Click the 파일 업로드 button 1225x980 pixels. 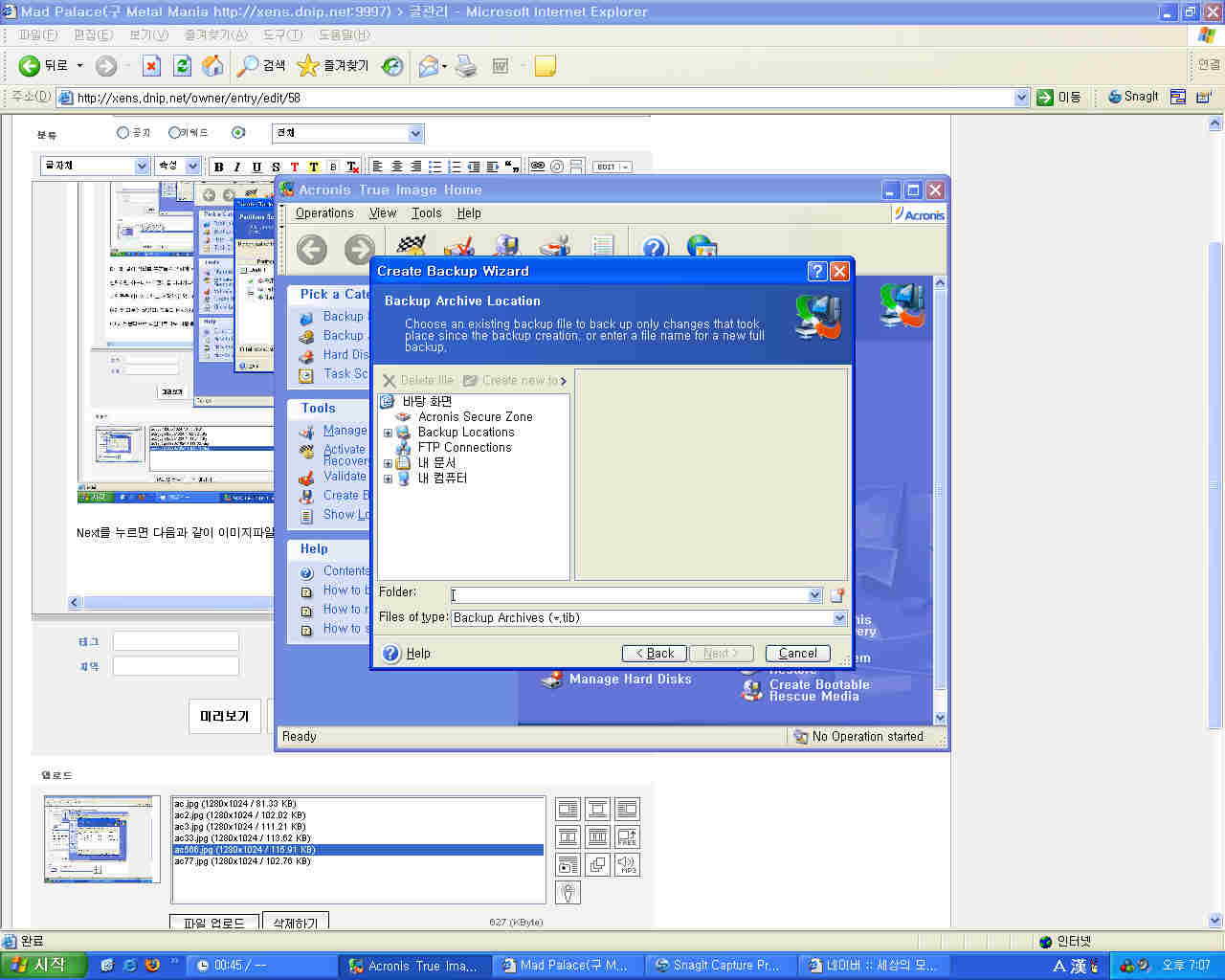214,923
